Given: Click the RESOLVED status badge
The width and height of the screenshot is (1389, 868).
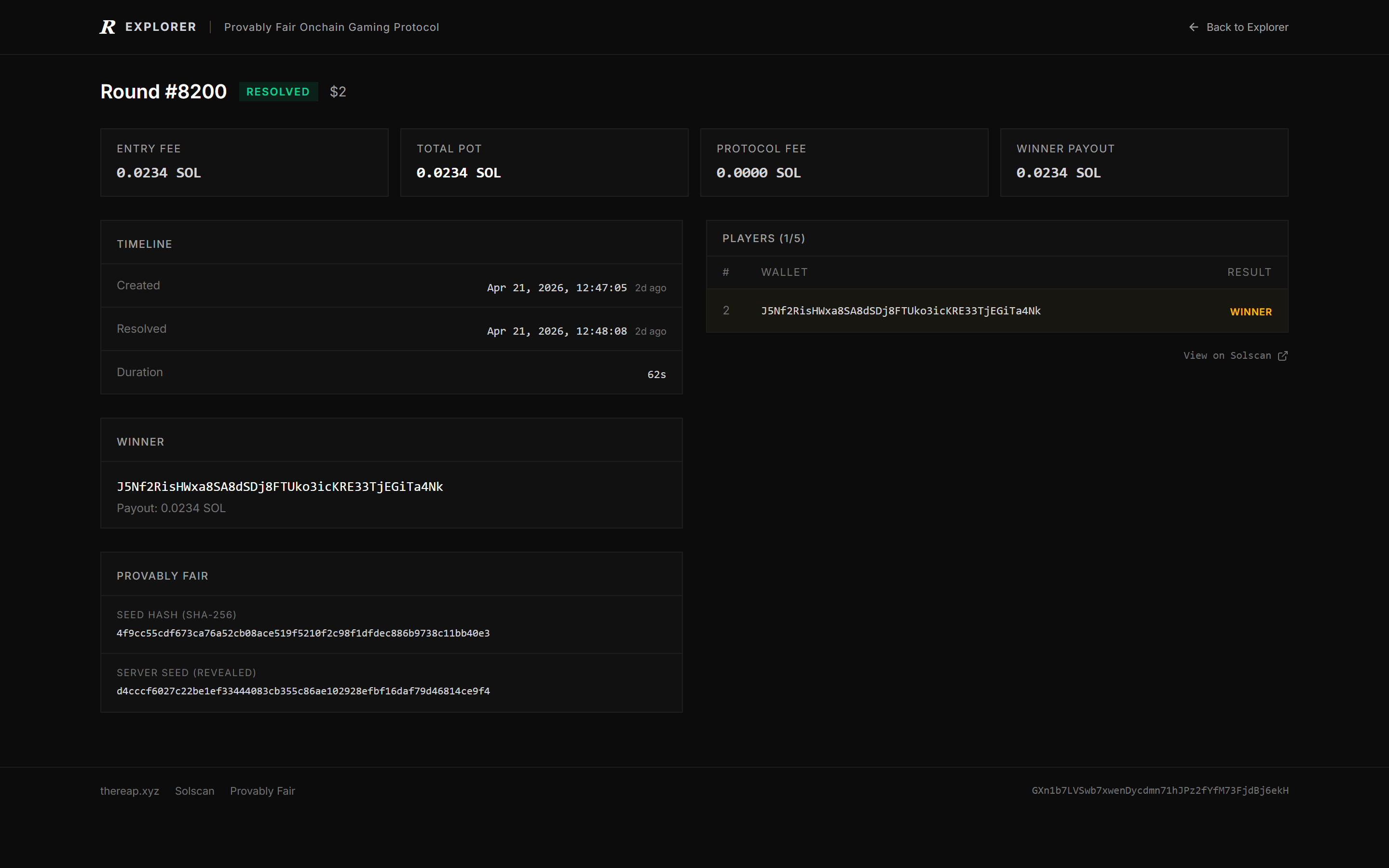Looking at the screenshot, I should tap(278, 92).
